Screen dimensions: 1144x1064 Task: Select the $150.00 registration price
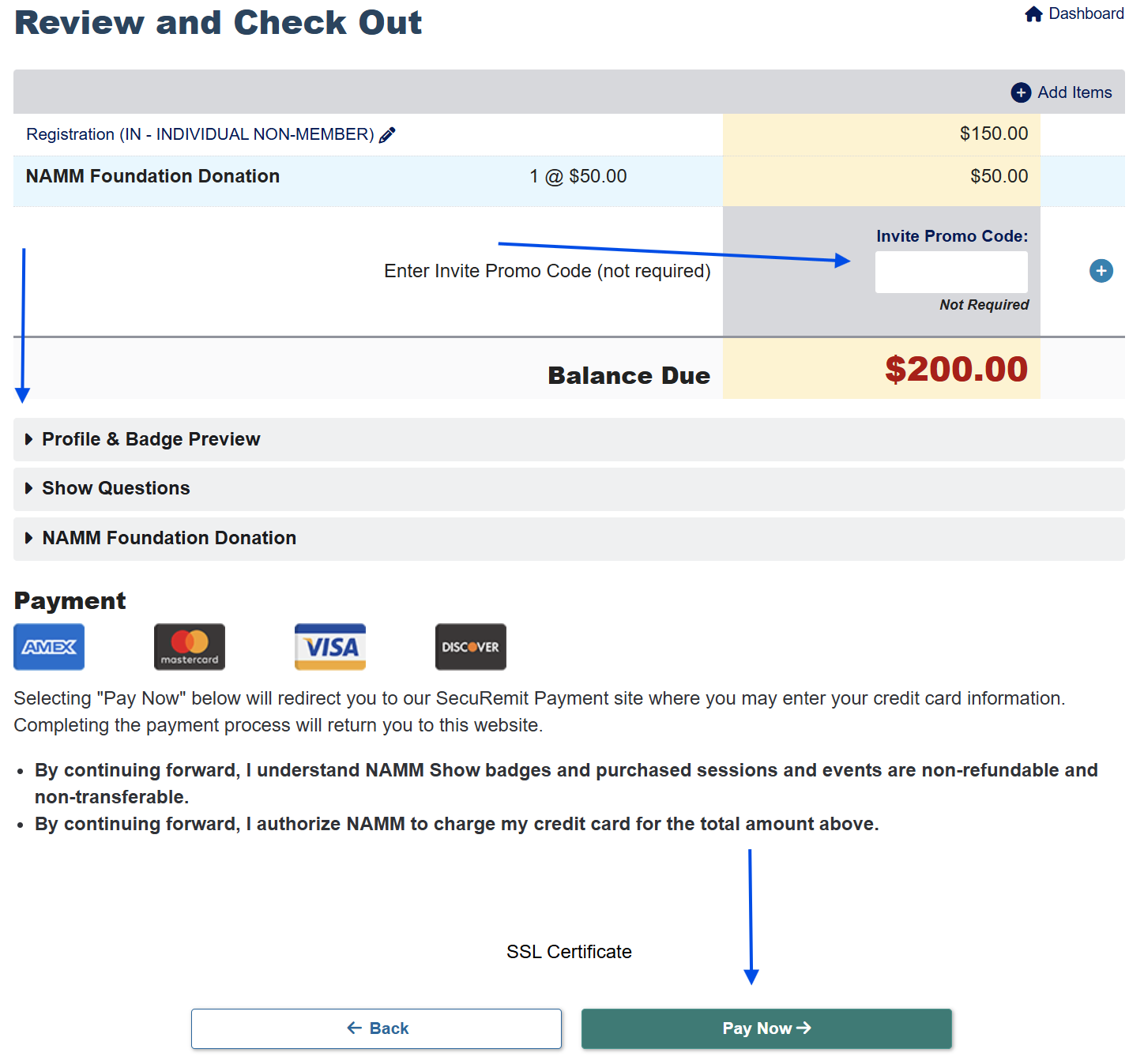tap(994, 133)
